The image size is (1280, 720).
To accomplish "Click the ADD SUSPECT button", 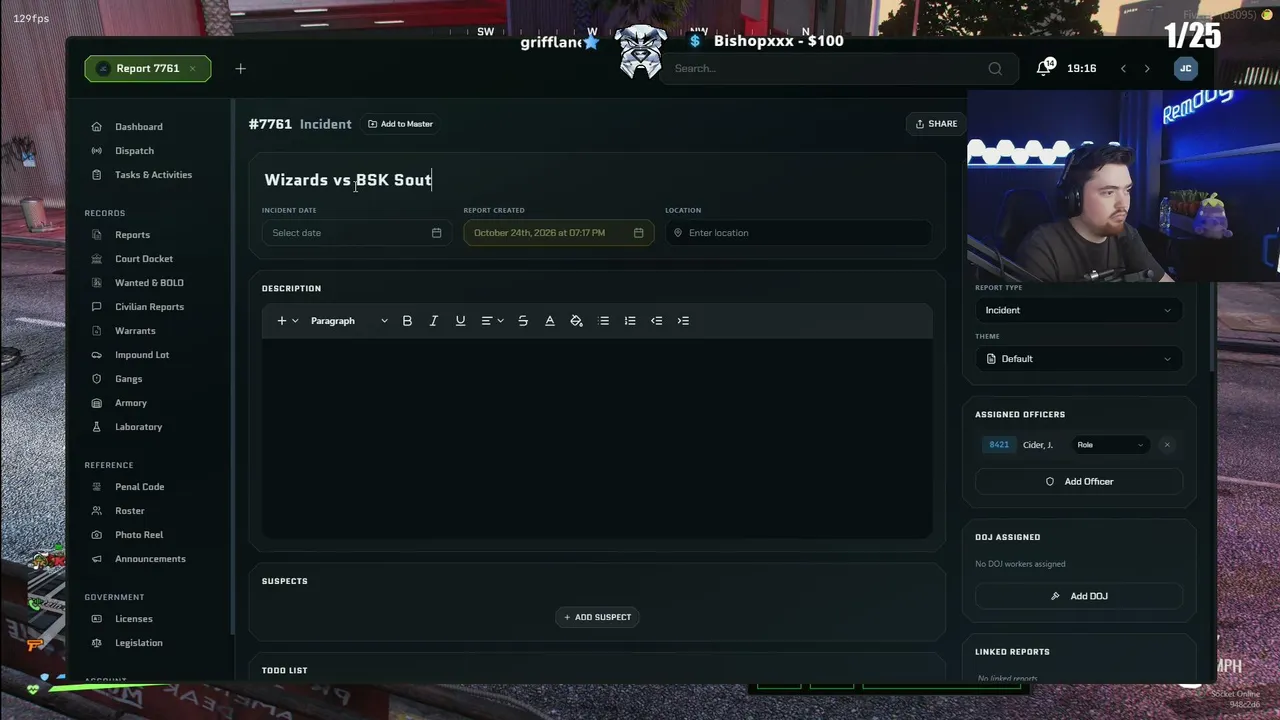I will click(x=598, y=617).
